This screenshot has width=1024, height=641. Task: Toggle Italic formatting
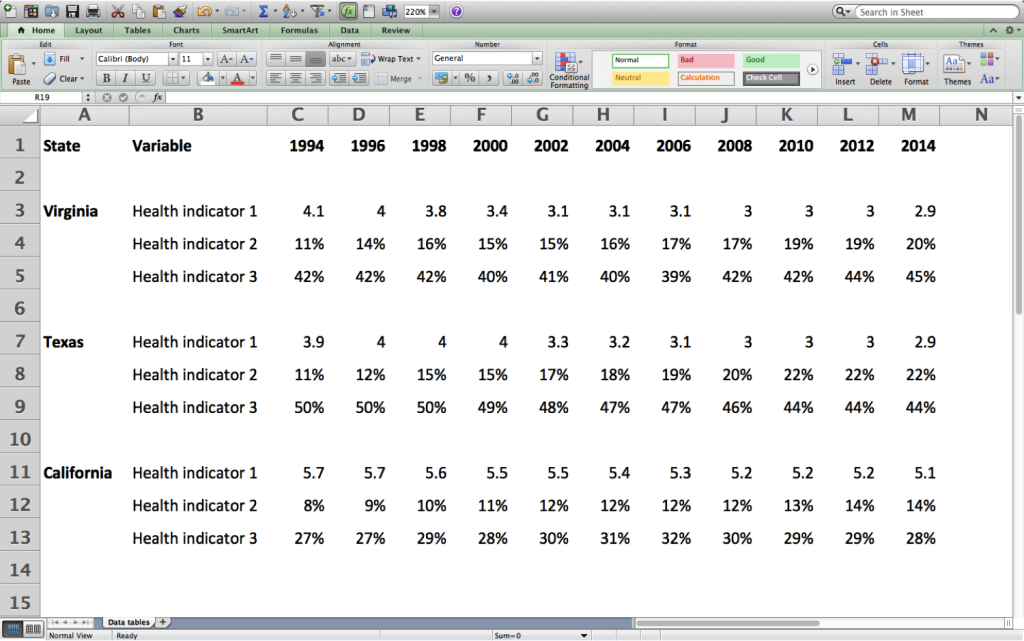(x=125, y=78)
